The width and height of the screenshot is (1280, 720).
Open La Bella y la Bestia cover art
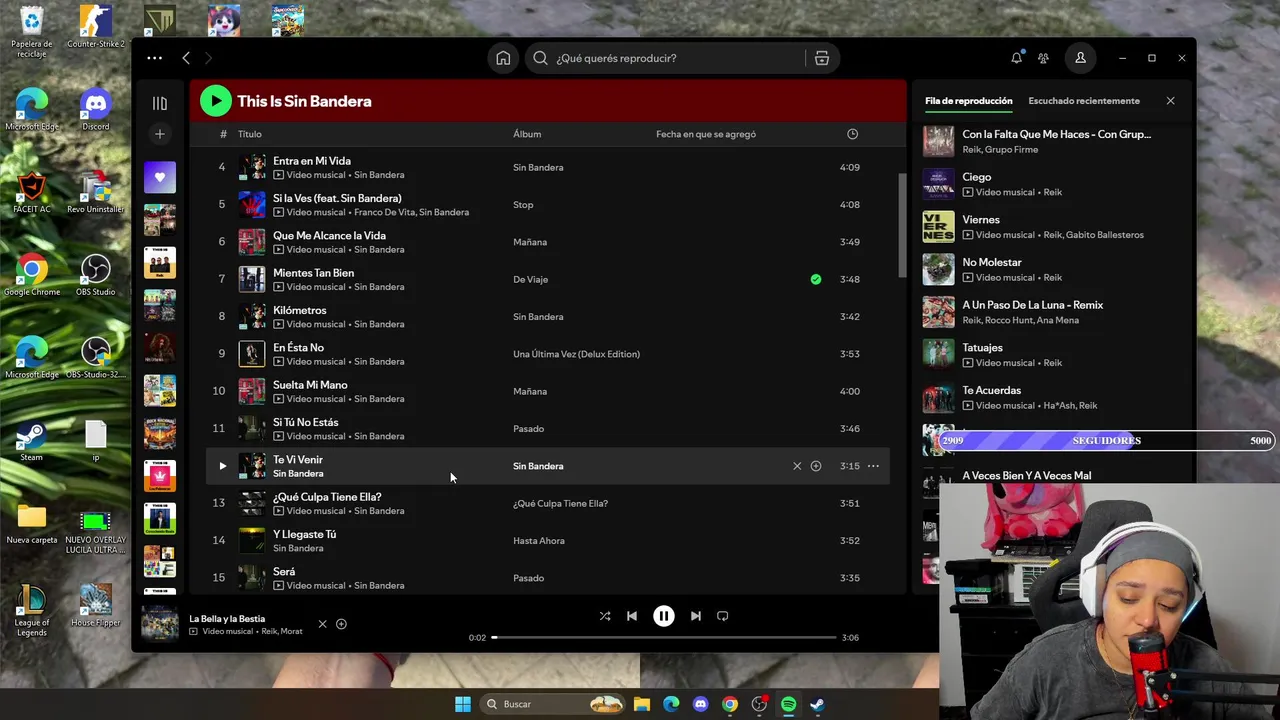coord(160,624)
